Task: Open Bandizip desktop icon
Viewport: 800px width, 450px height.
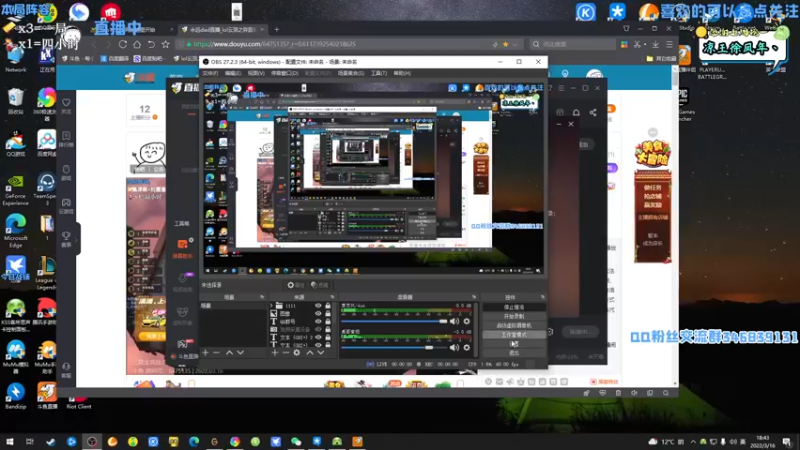Action: click(x=16, y=396)
